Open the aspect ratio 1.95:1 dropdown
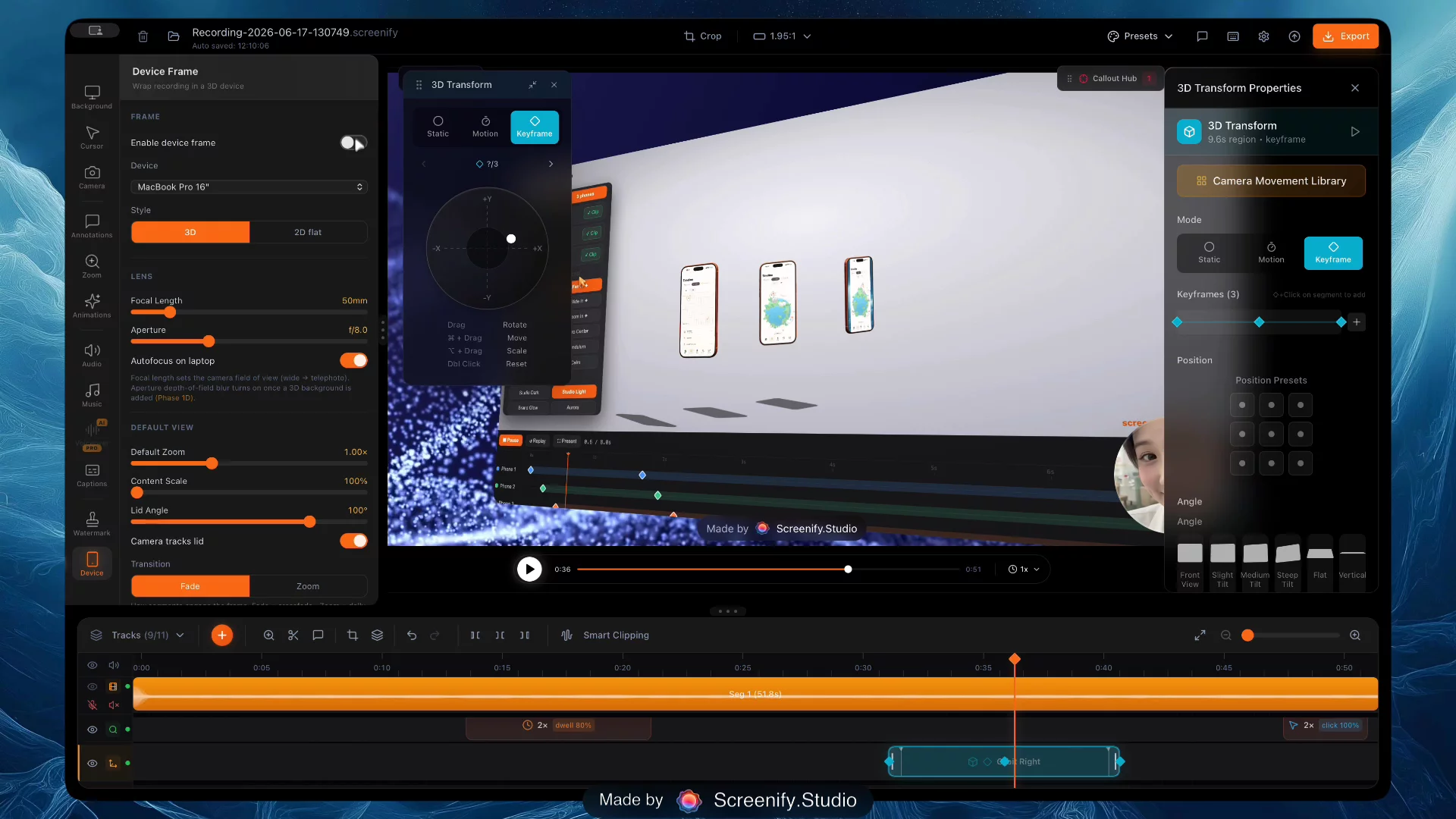1456x819 pixels. tap(782, 36)
